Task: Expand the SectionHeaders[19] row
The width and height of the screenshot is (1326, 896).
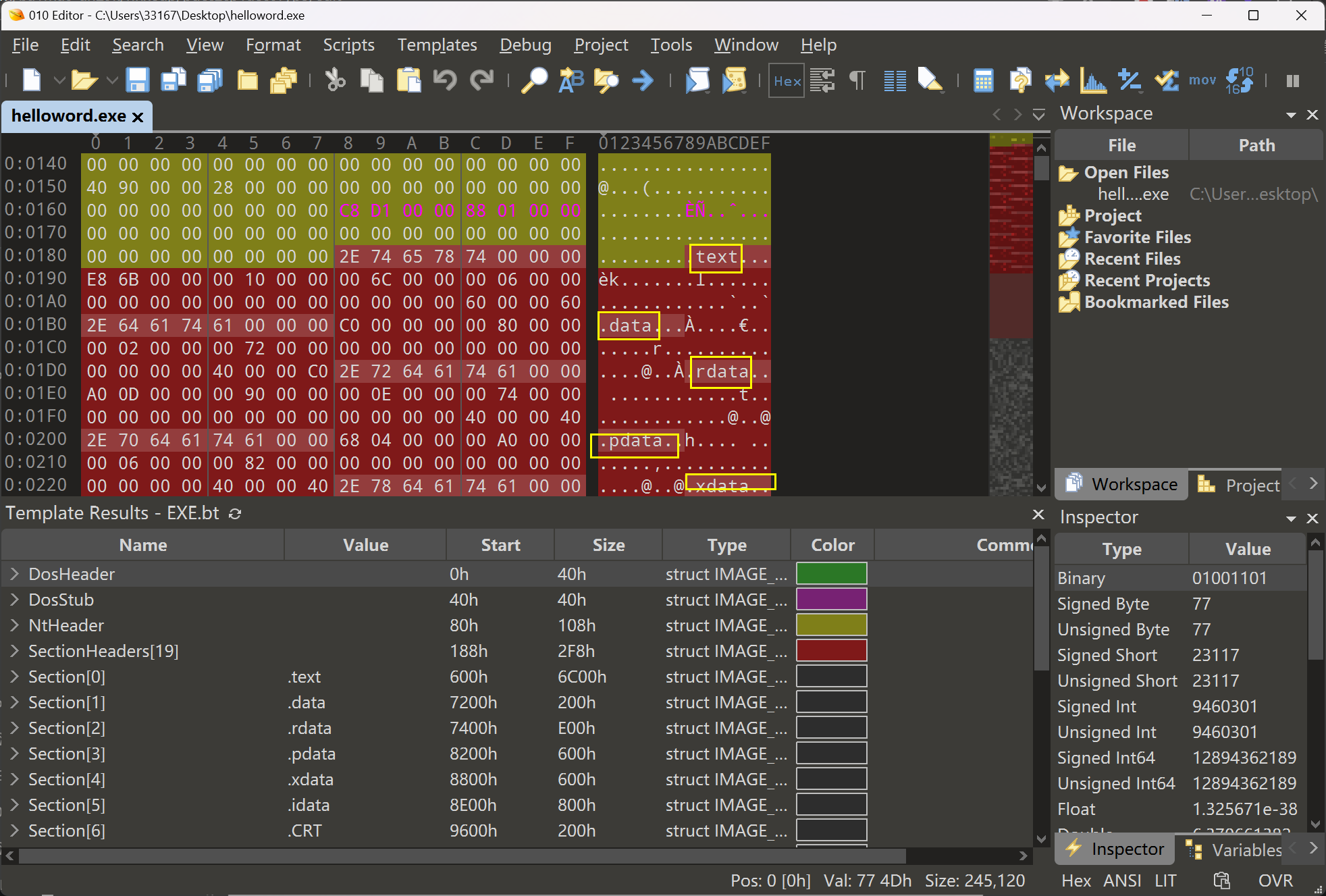Action: [x=14, y=651]
